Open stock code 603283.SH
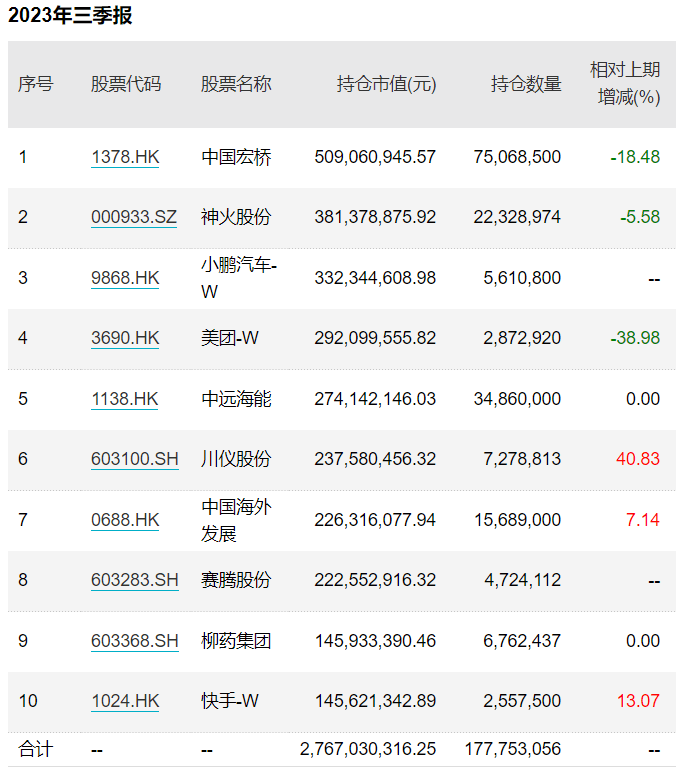This screenshot has width=676, height=773. [x=134, y=580]
